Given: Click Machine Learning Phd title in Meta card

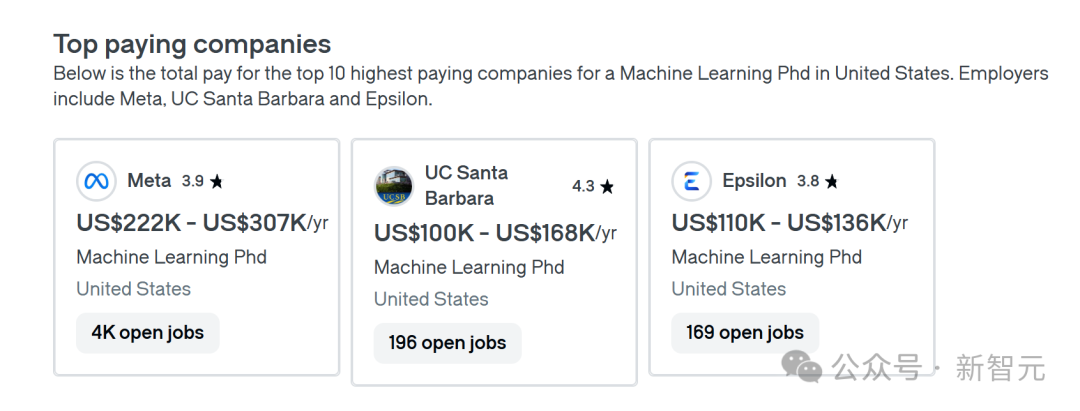Looking at the screenshot, I should coord(171,257).
